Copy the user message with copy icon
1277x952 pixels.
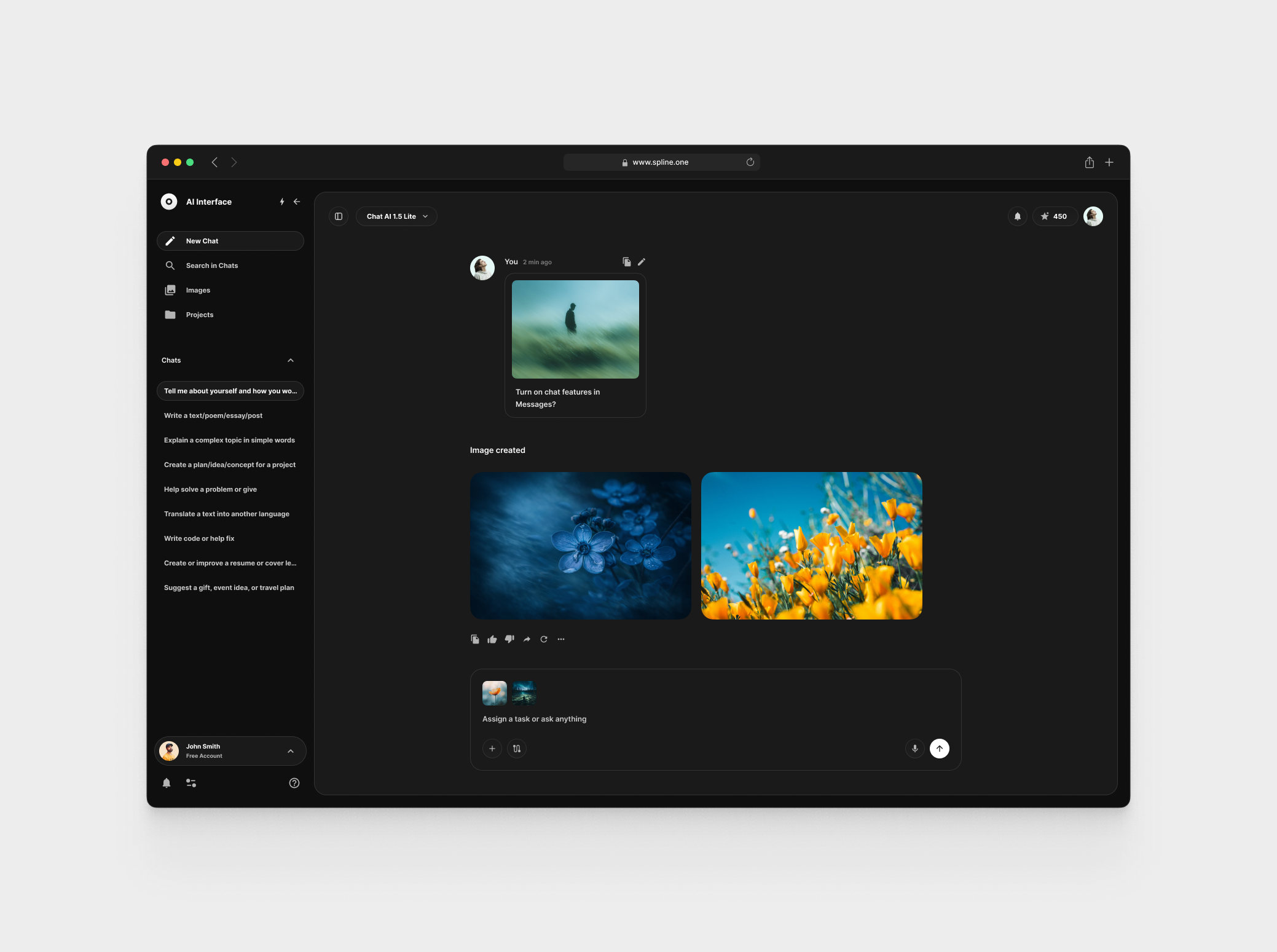tap(627, 262)
